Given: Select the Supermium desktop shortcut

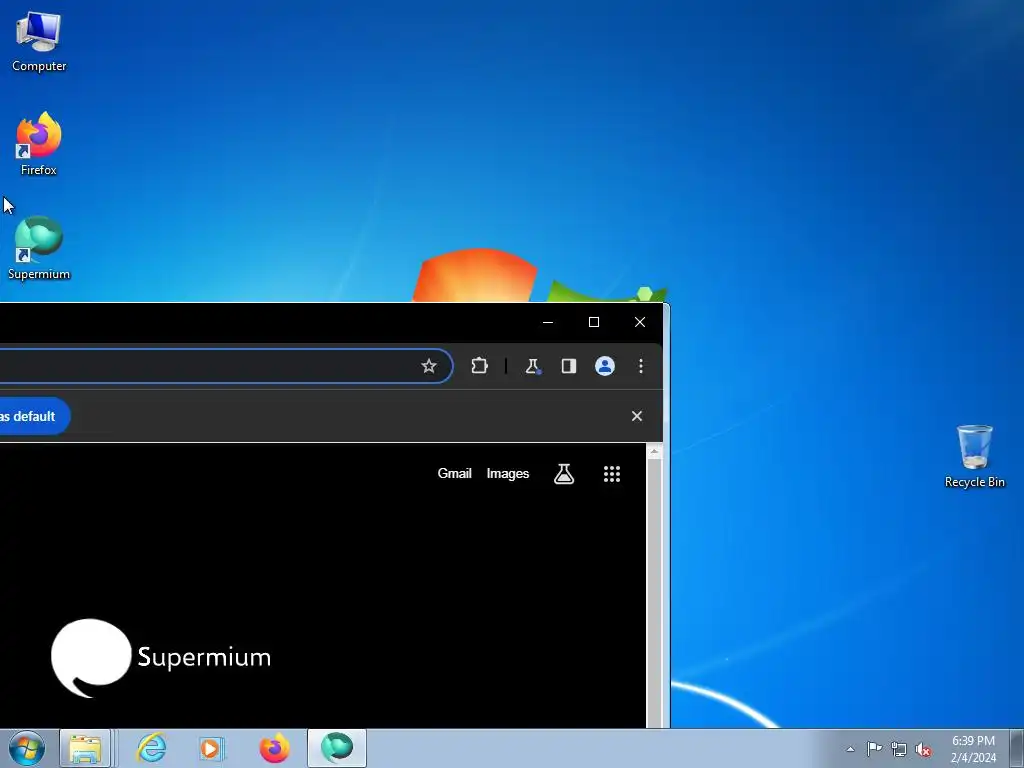Looking at the screenshot, I should point(39,248).
